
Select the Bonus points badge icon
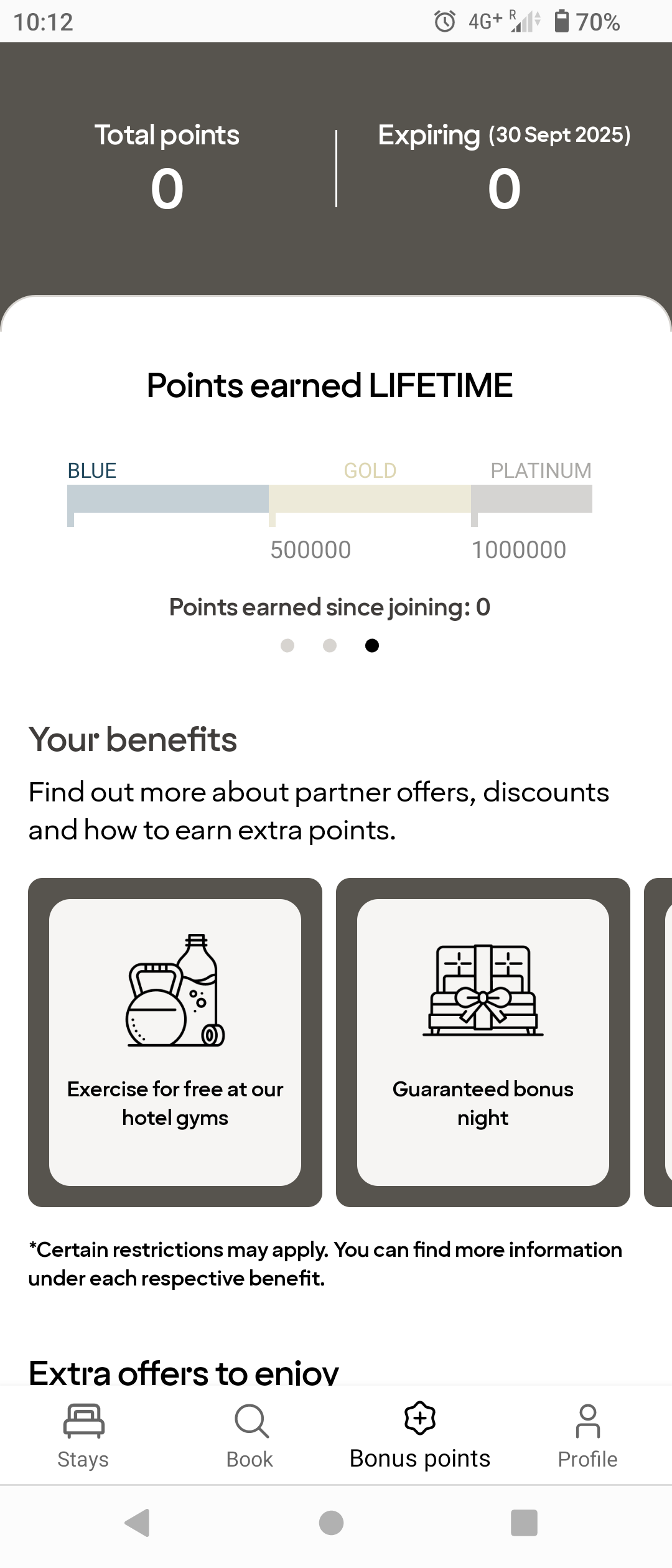tap(420, 1418)
